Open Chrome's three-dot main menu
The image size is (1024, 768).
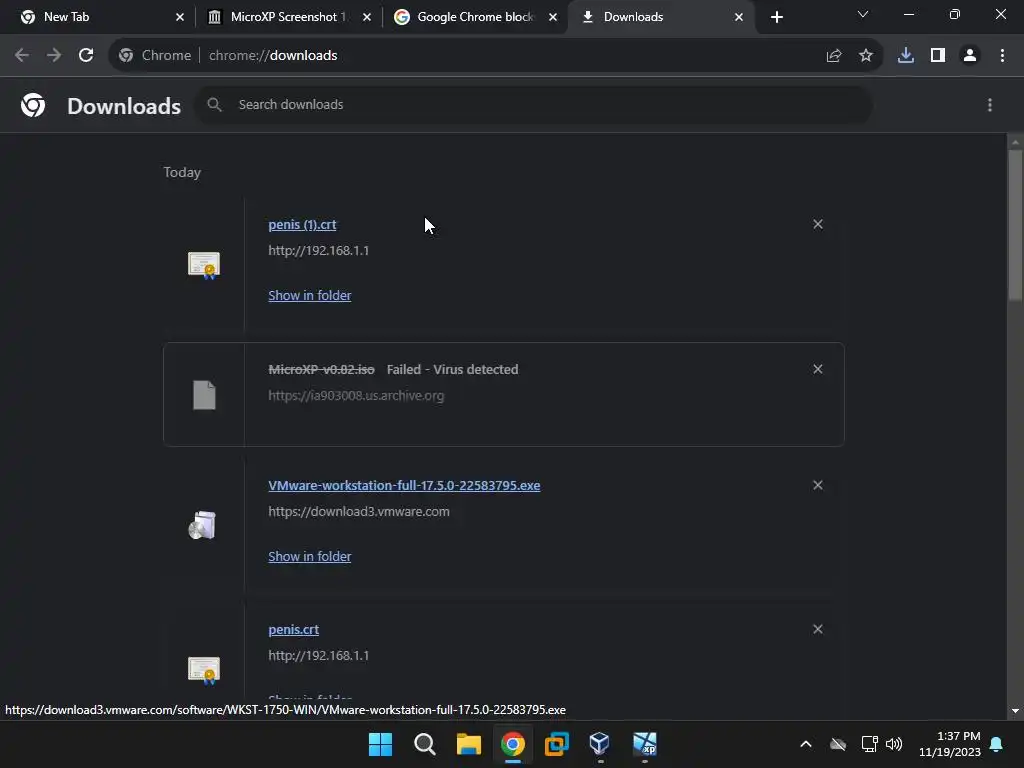1002,56
